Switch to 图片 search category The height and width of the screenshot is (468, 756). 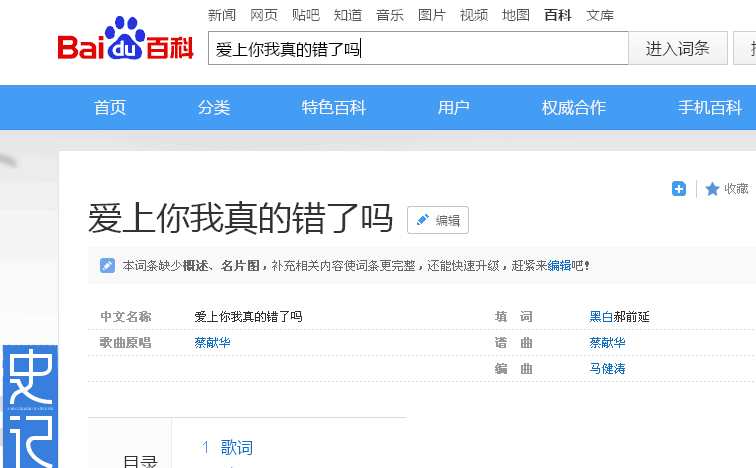[432, 15]
